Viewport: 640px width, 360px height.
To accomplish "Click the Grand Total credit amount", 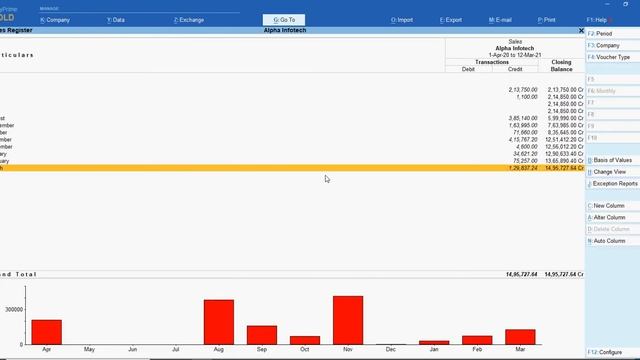I will (521, 274).
